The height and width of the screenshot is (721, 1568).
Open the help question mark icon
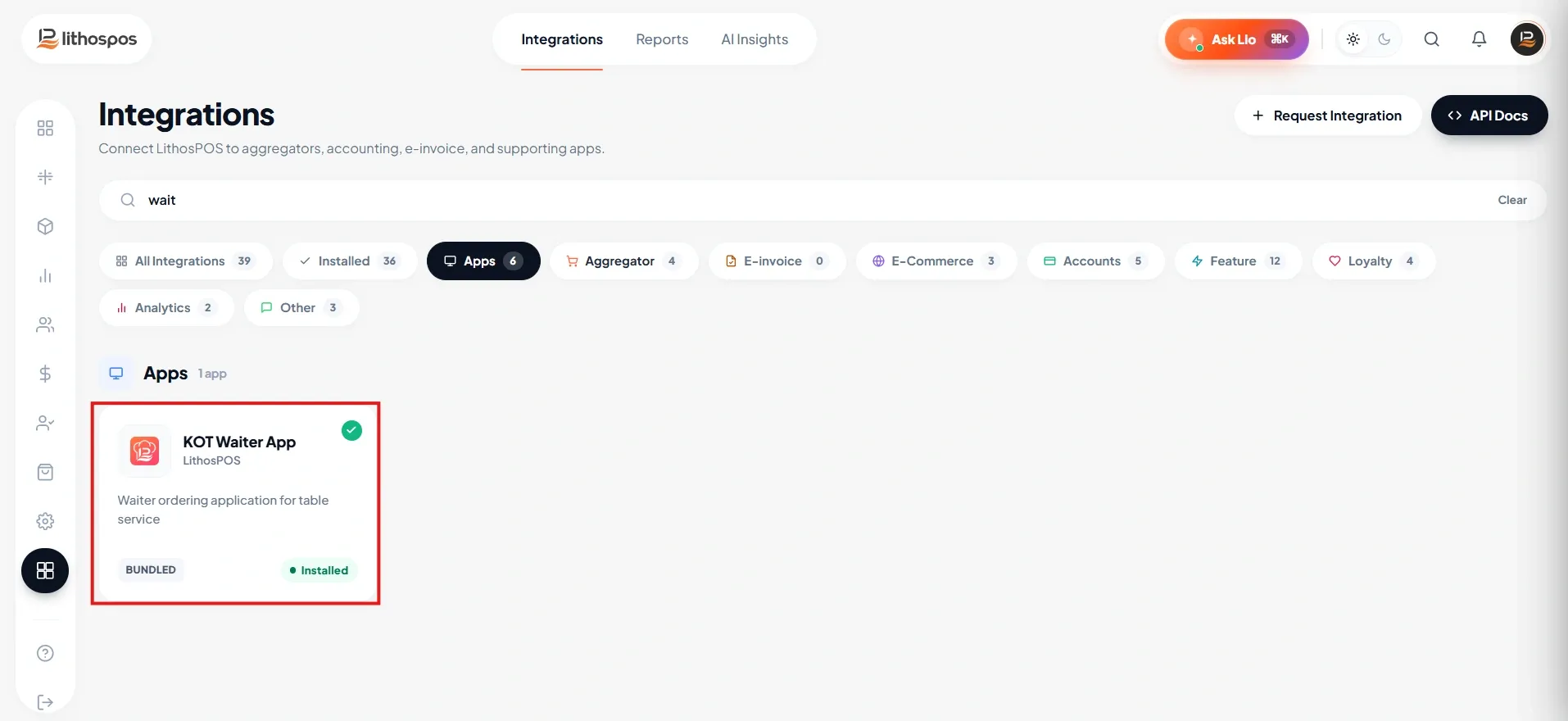[x=45, y=653]
